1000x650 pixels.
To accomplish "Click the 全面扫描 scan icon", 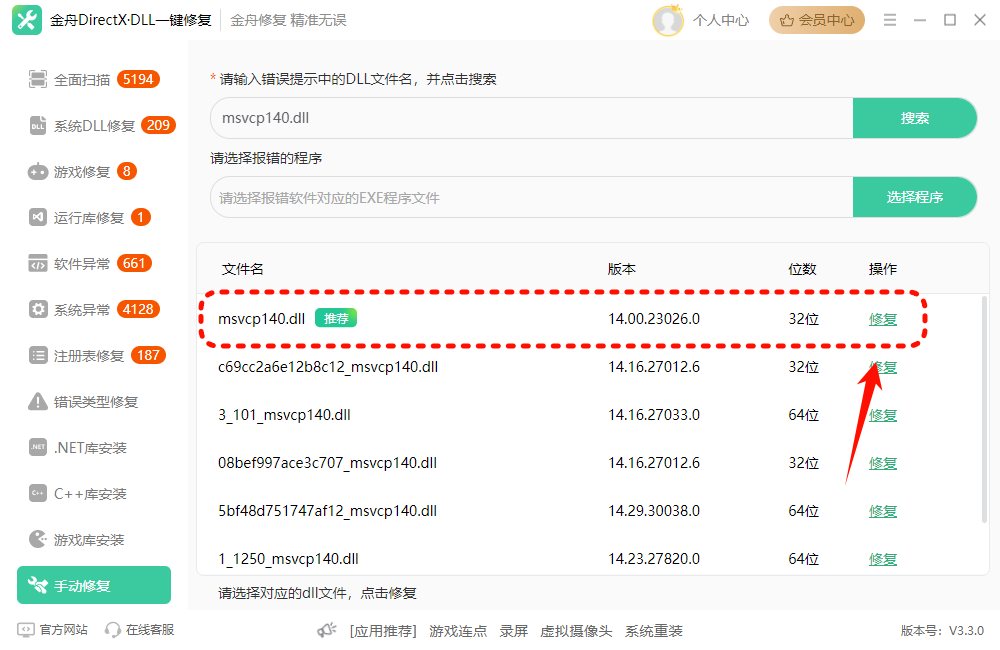I will coord(38,80).
